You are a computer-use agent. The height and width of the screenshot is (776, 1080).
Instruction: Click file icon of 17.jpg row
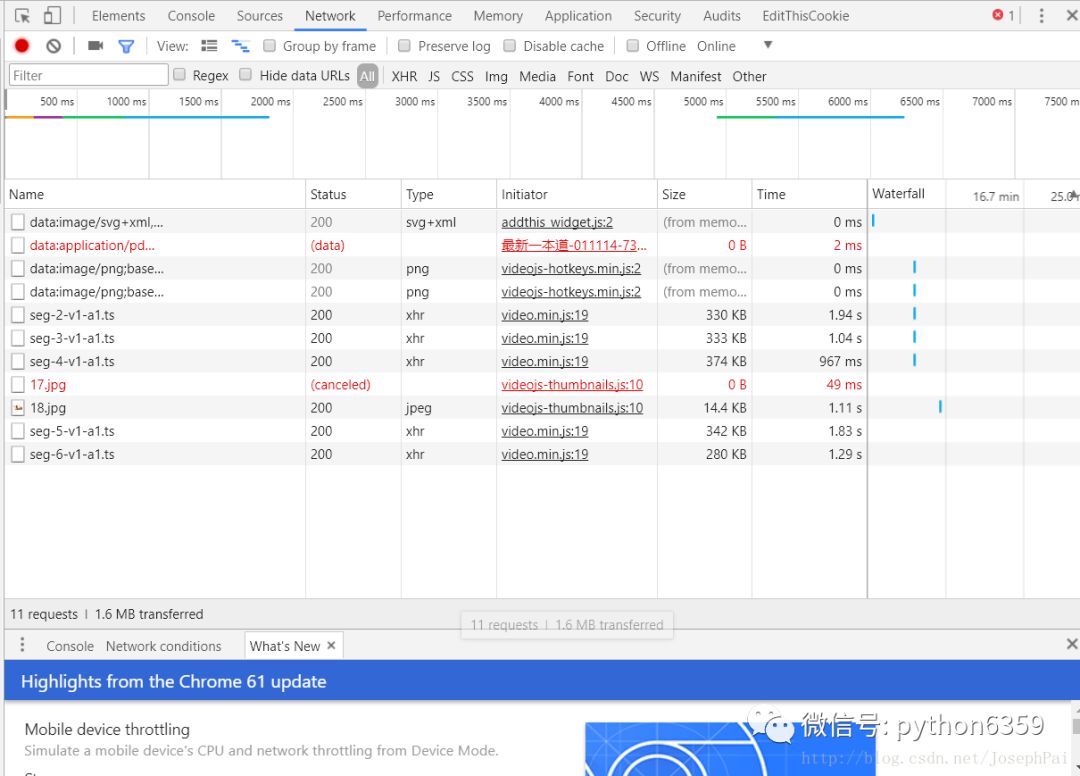coord(18,384)
